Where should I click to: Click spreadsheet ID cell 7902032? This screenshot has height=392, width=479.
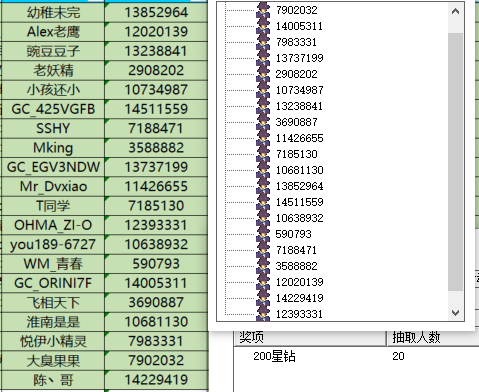[x=156, y=361]
